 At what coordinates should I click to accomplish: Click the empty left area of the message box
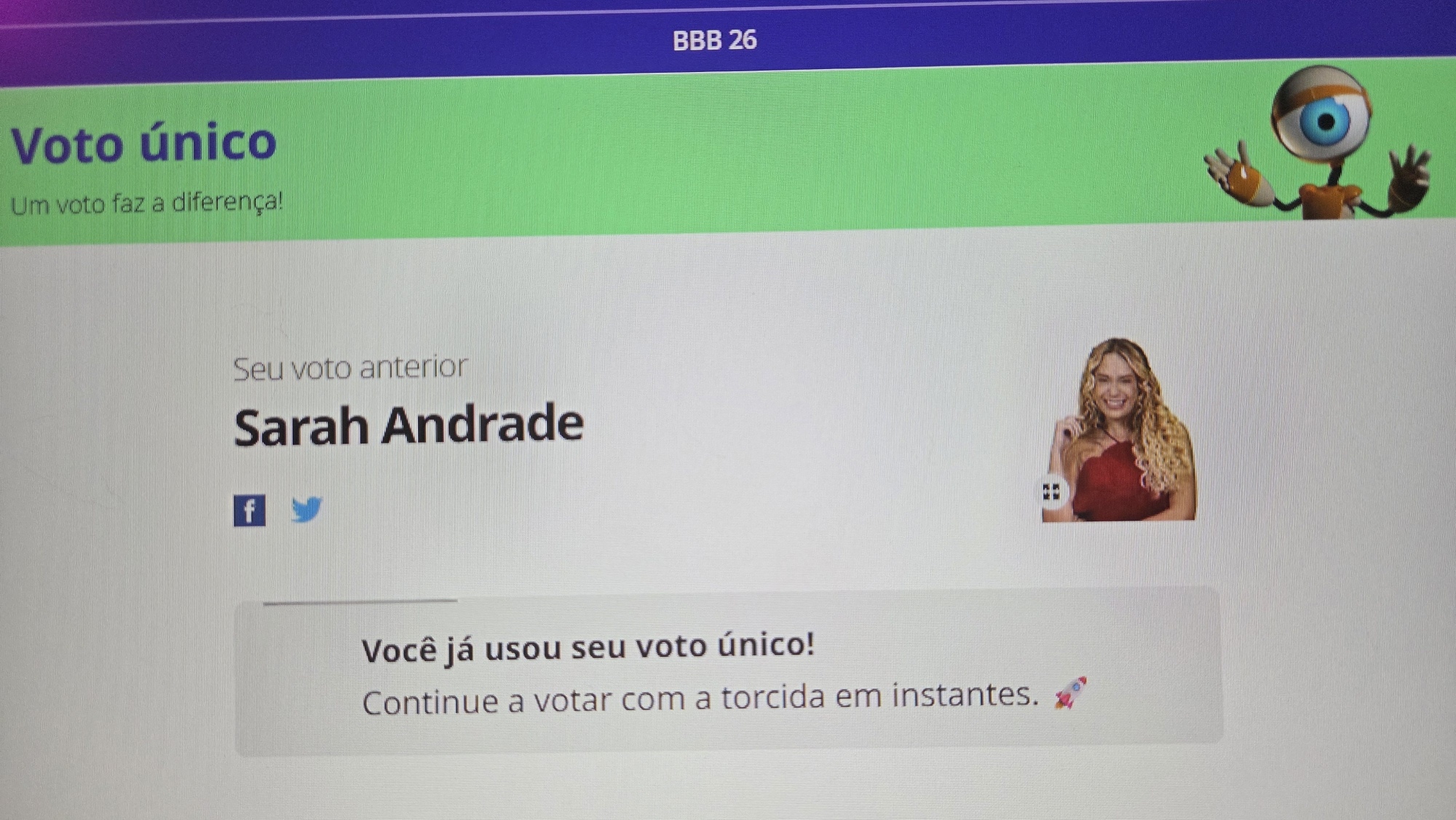click(298, 677)
